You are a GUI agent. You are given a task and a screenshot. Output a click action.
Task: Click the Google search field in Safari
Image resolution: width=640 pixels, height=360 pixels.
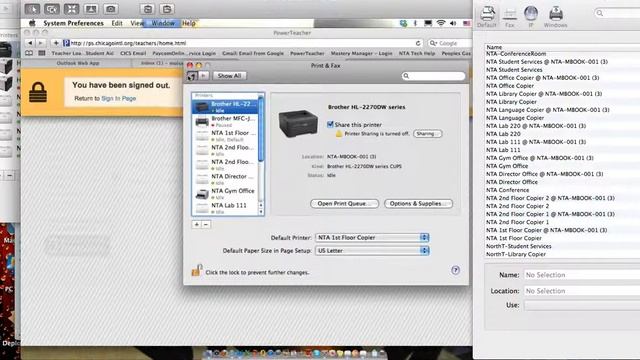(449, 43)
